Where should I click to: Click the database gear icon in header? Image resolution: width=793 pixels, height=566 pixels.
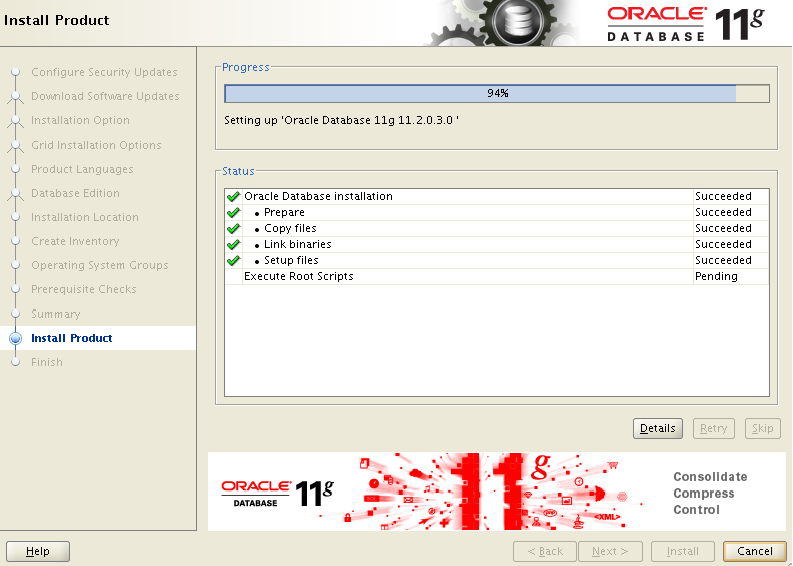click(518, 22)
